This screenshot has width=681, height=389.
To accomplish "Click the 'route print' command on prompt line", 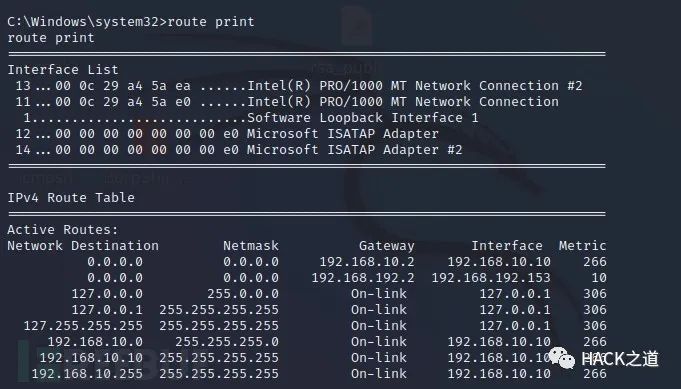I will click(211, 22).
